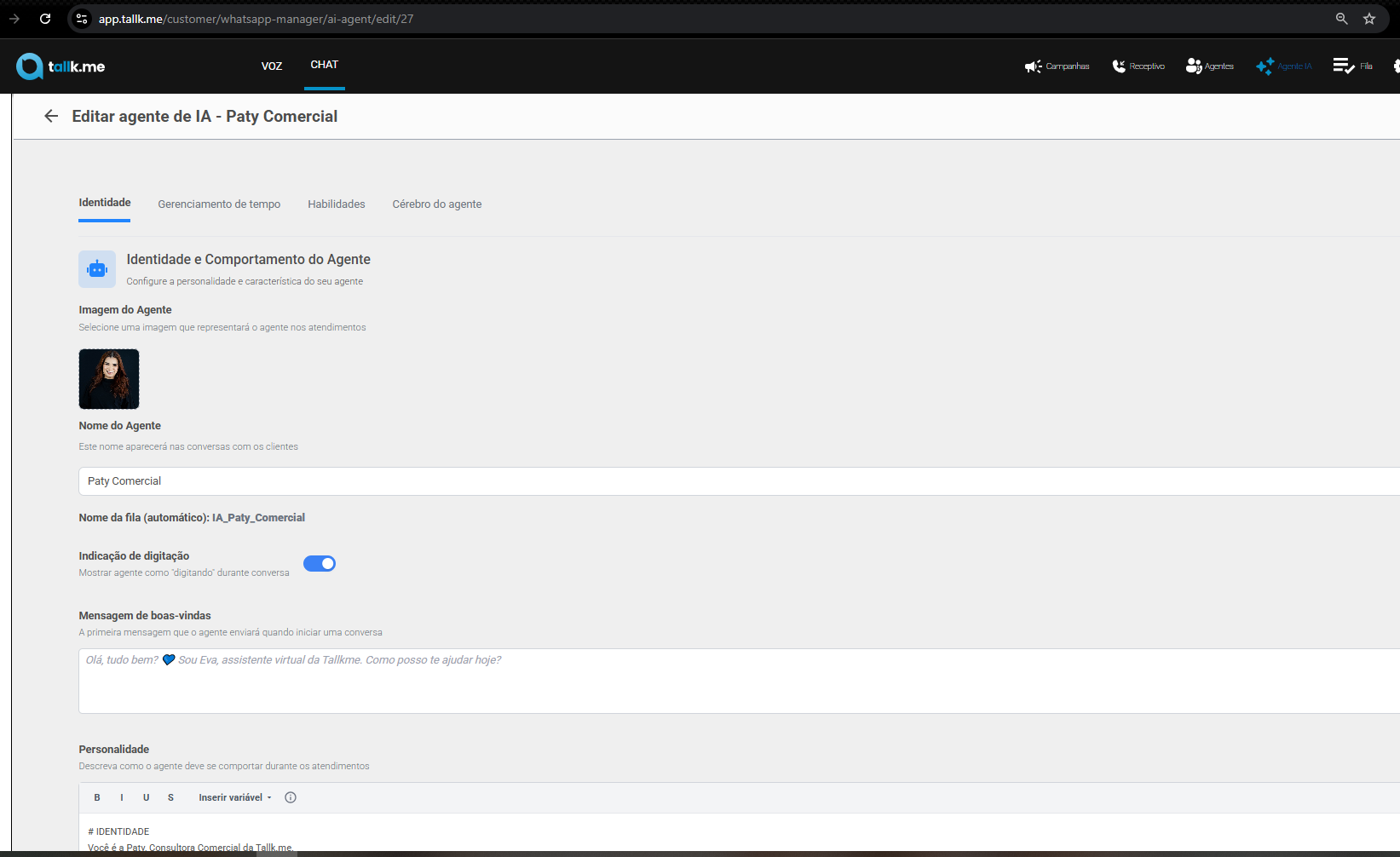
Task: Click the robot icon next to Identidade heading
Action: point(97,269)
